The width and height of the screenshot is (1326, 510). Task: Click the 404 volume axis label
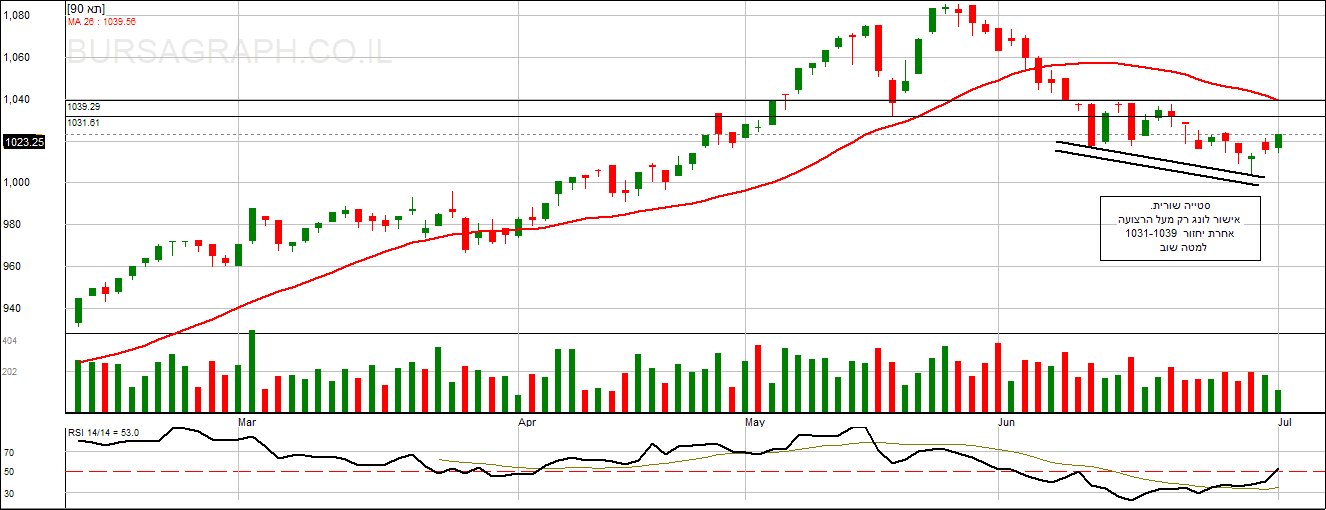(x=11, y=342)
